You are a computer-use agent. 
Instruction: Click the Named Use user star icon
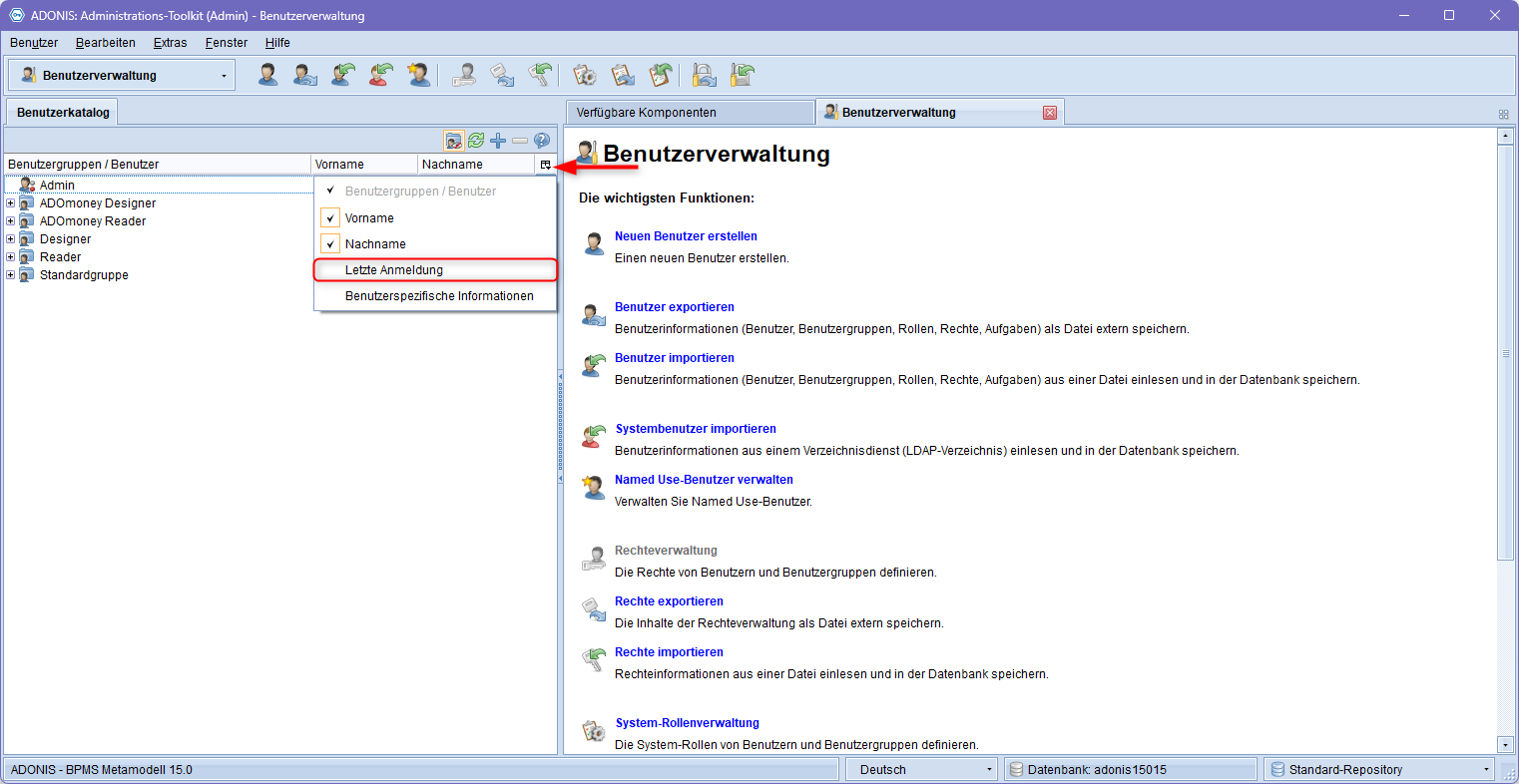coord(419,75)
